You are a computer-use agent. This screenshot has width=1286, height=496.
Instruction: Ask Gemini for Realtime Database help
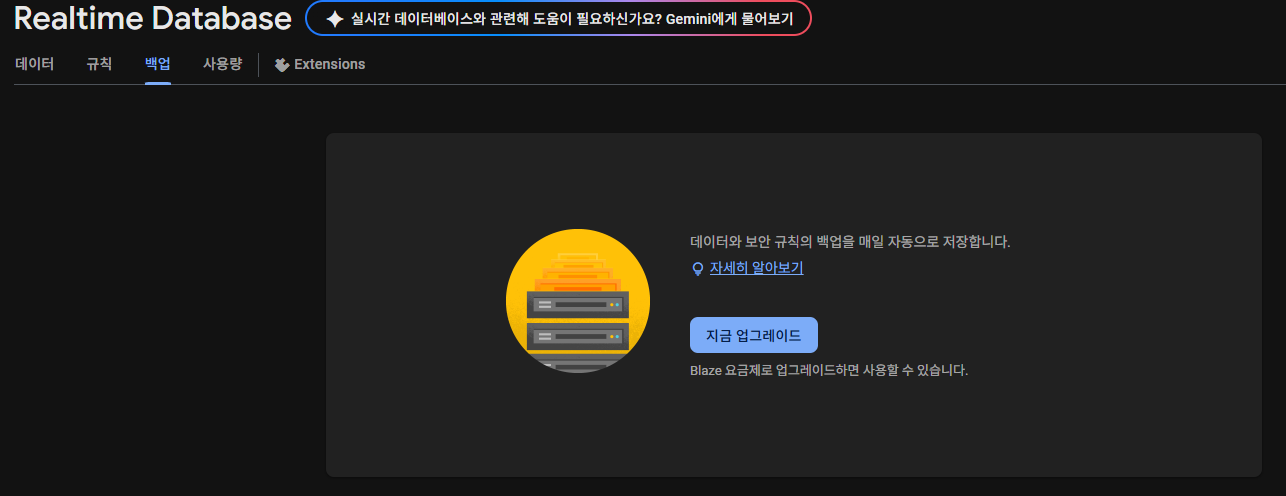558,18
